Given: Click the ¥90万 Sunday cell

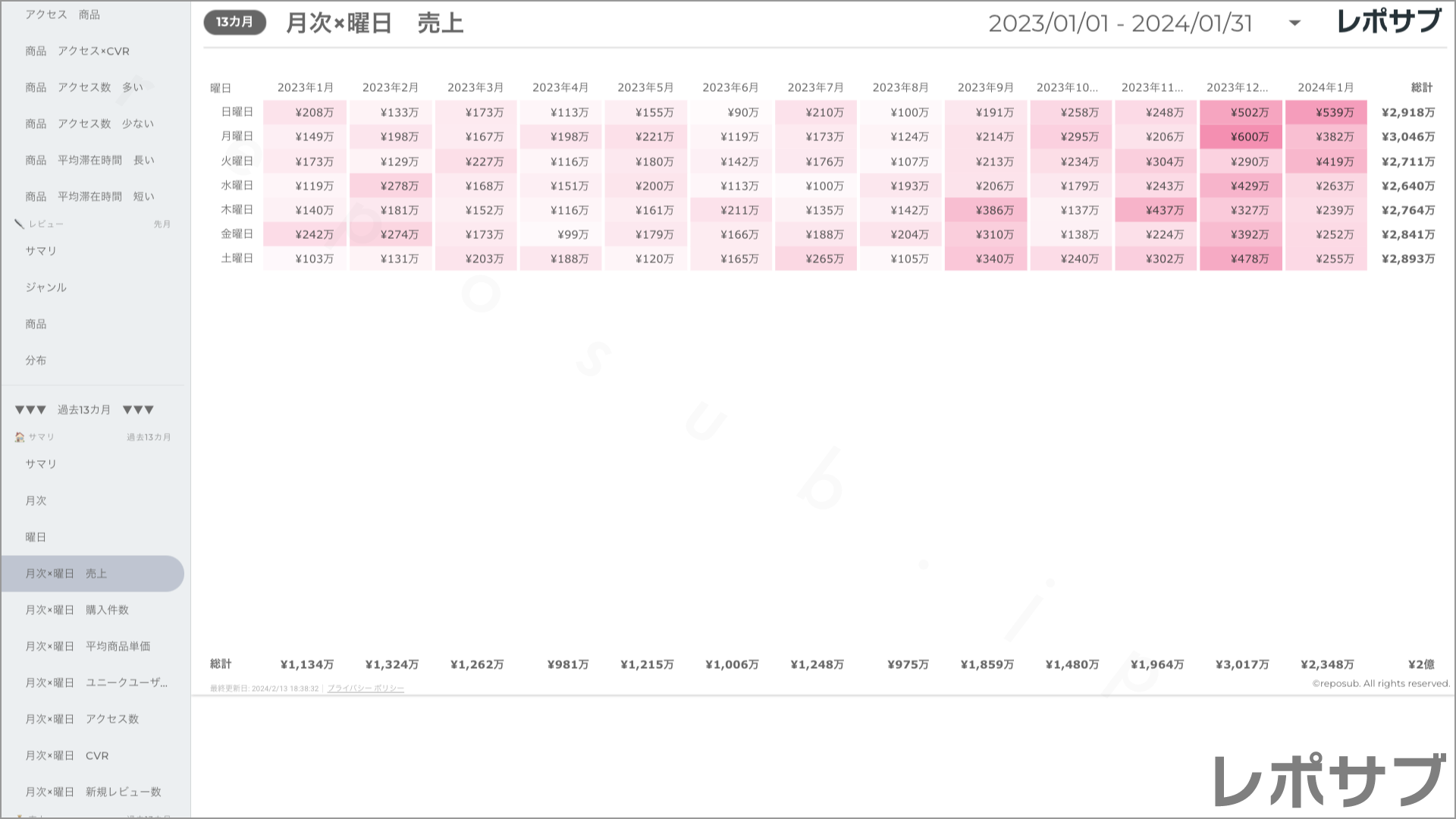Looking at the screenshot, I should (x=730, y=112).
